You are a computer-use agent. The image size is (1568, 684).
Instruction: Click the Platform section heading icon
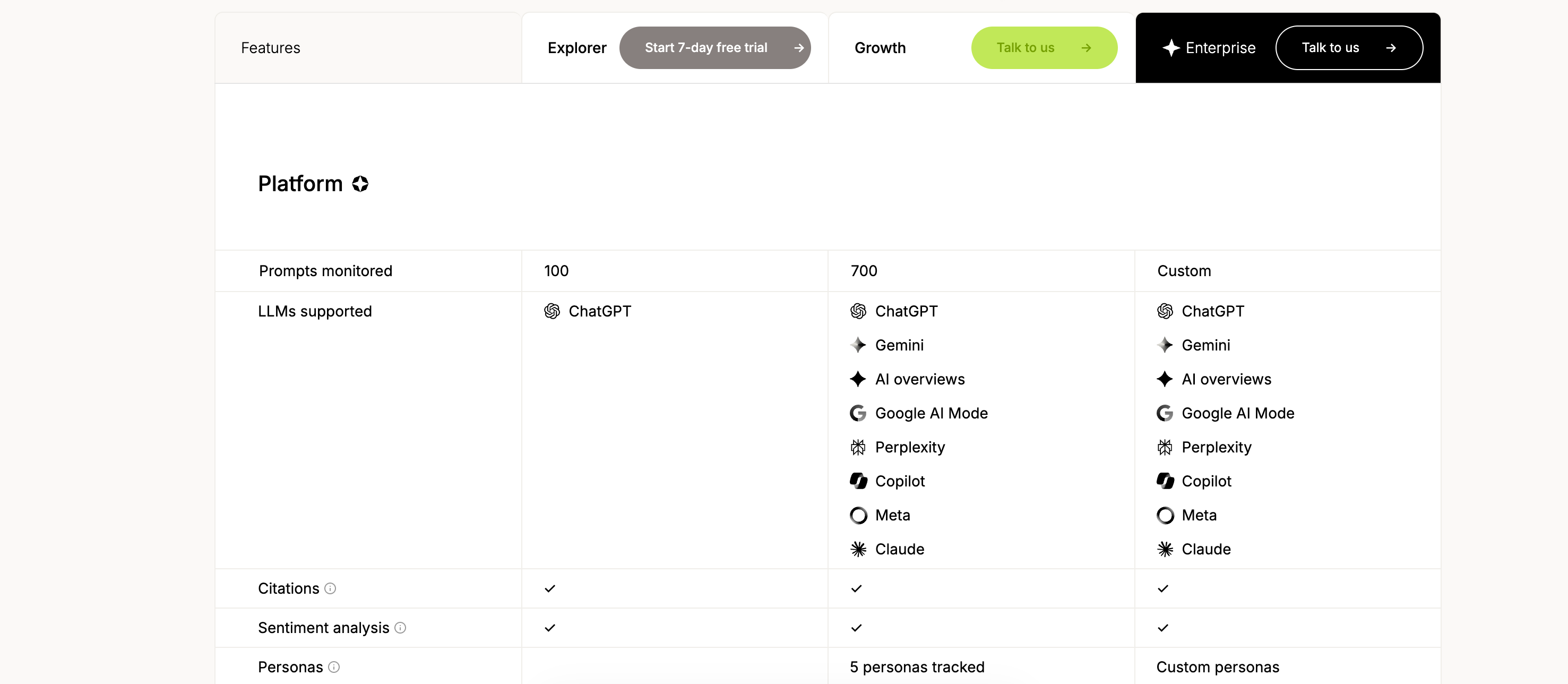[x=359, y=183]
